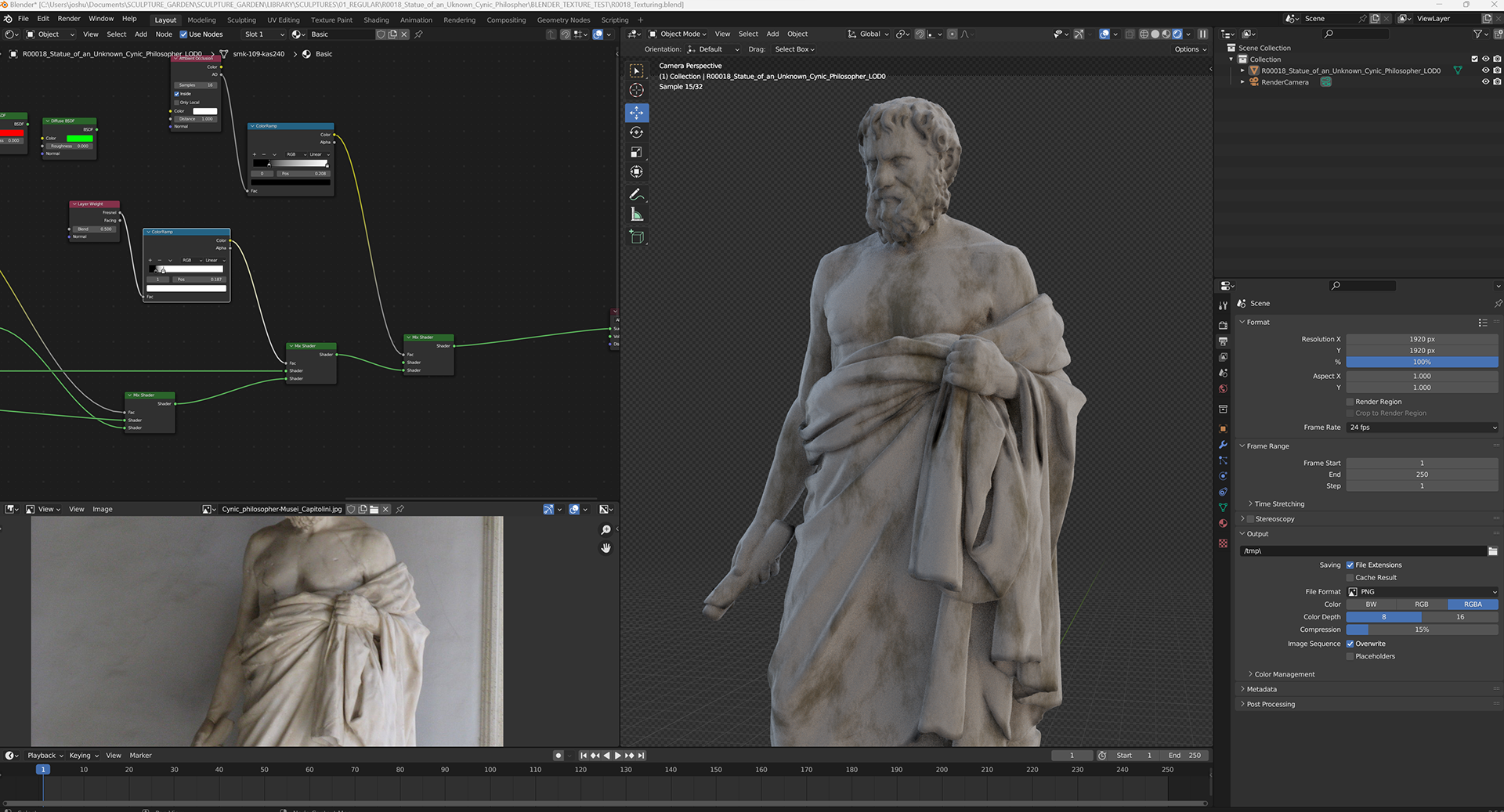Hide the Statue LOD0 object's eye icon

click(1485, 70)
